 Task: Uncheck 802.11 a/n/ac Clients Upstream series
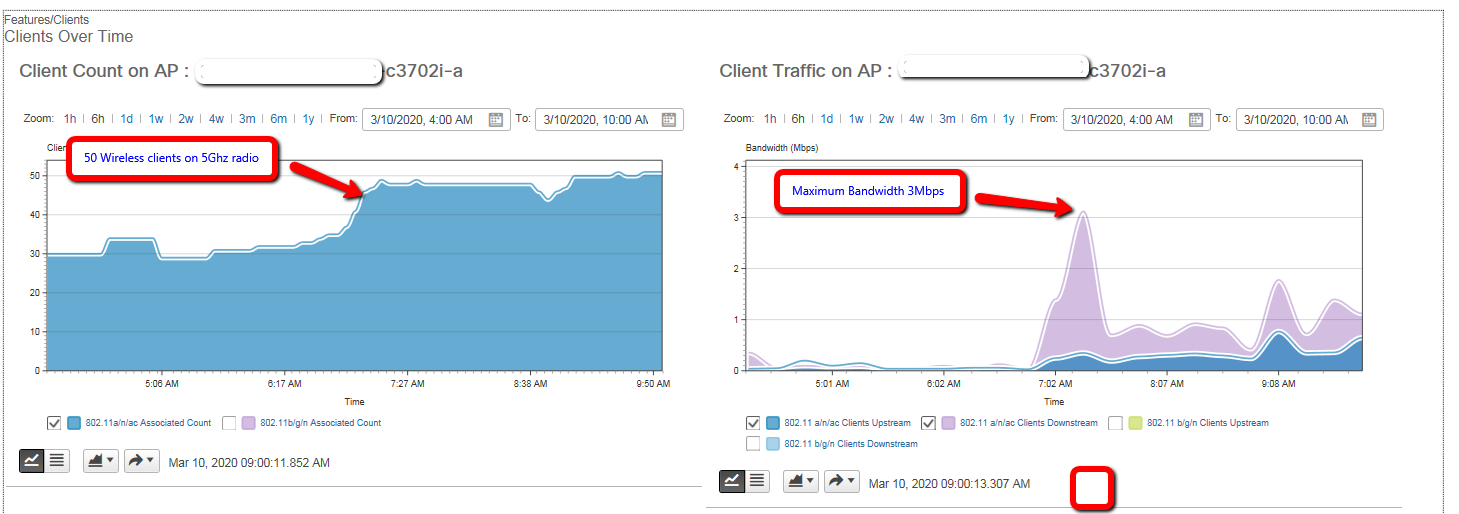tap(753, 423)
